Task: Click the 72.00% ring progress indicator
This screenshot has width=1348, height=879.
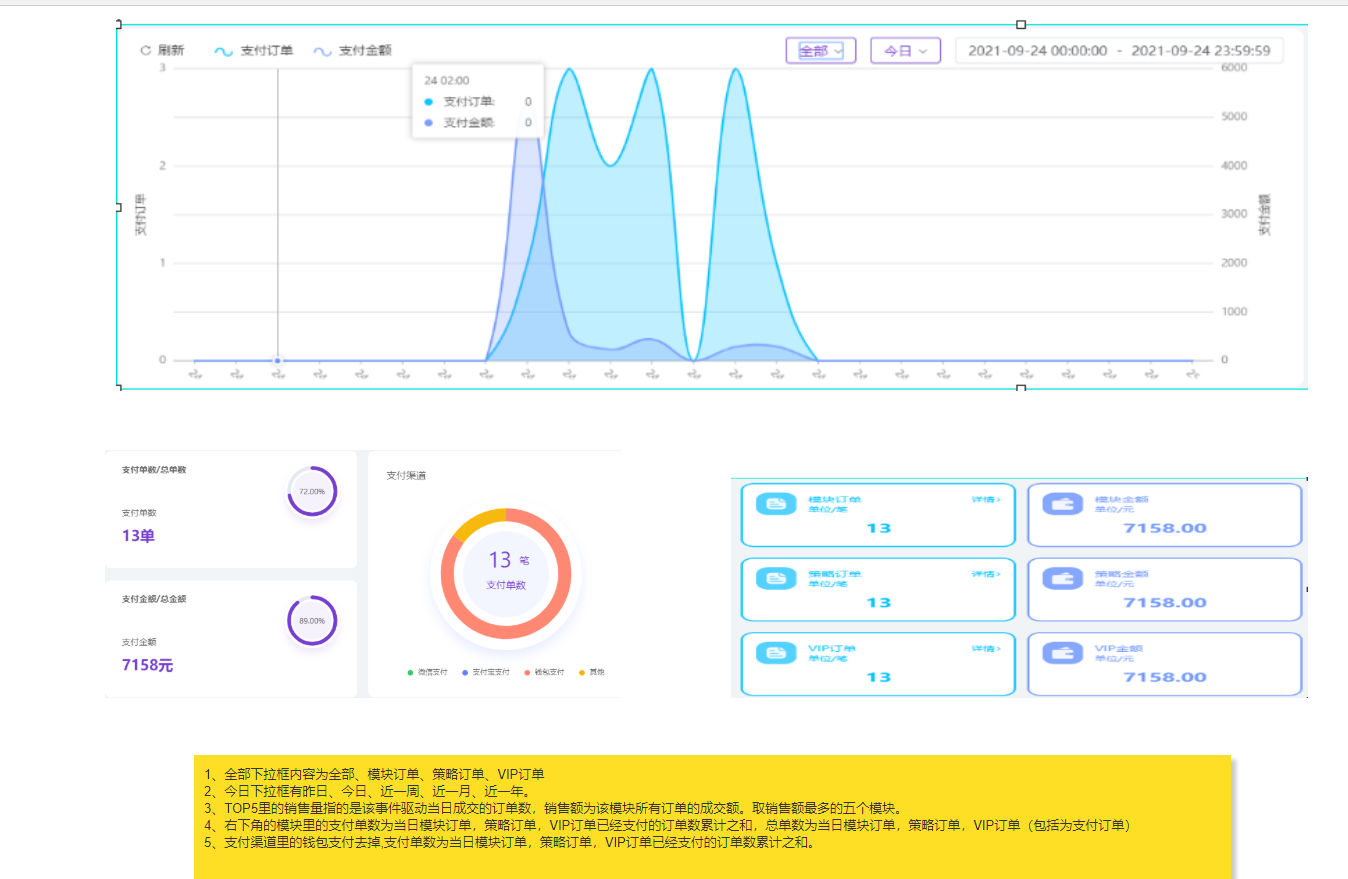Action: (x=312, y=491)
